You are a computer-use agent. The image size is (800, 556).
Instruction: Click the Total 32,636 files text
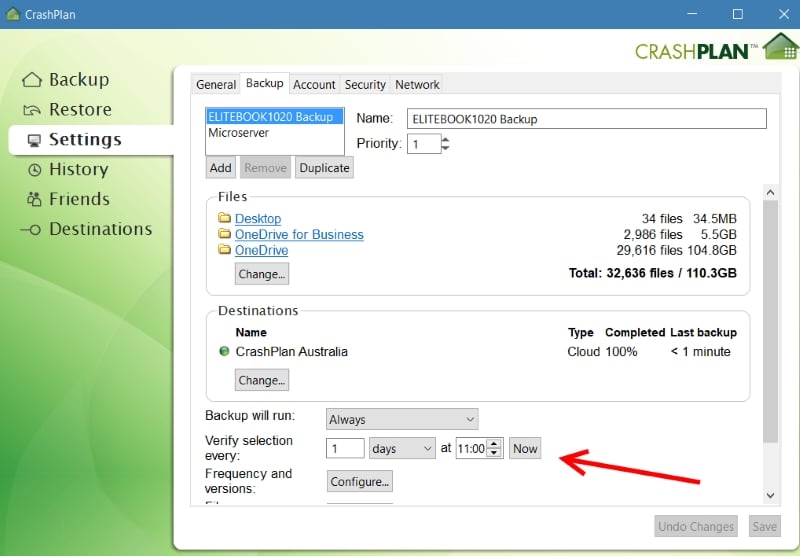[x=653, y=273]
